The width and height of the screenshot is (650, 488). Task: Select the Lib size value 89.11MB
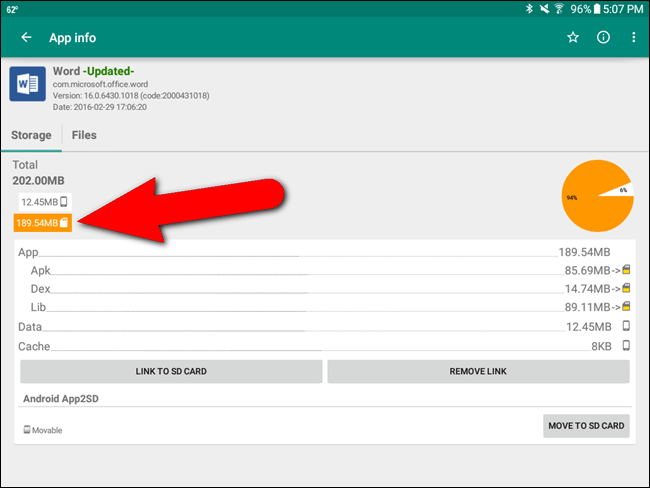(x=587, y=307)
